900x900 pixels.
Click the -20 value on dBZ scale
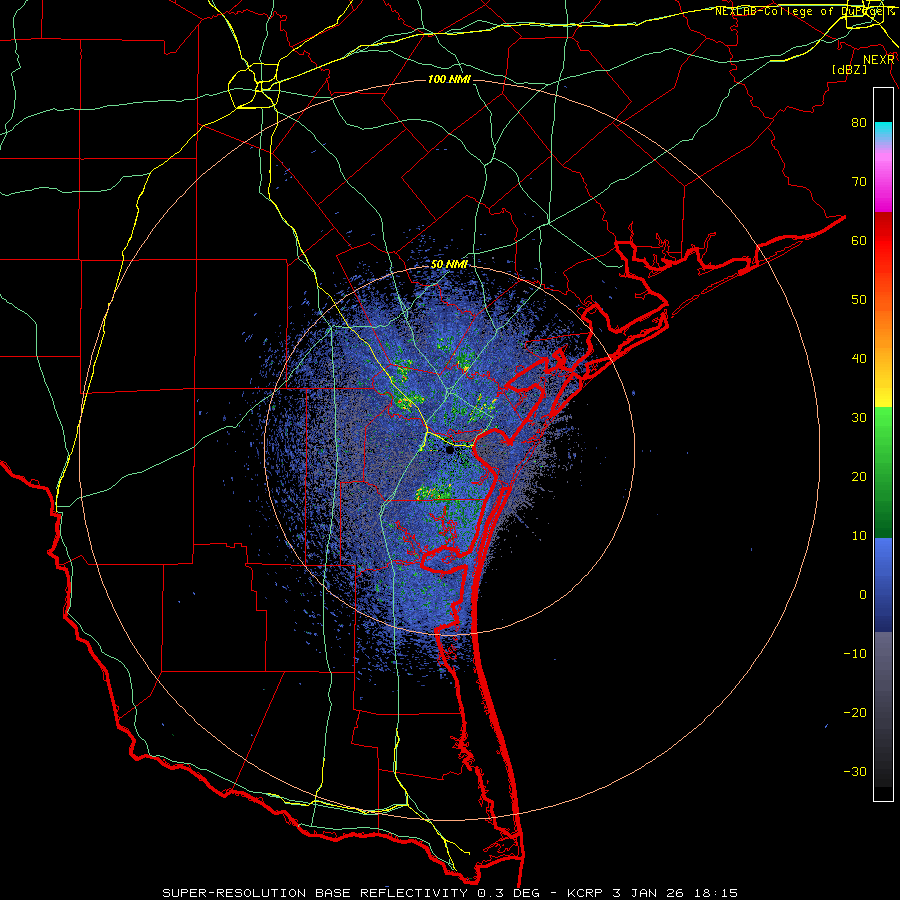click(x=855, y=712)
